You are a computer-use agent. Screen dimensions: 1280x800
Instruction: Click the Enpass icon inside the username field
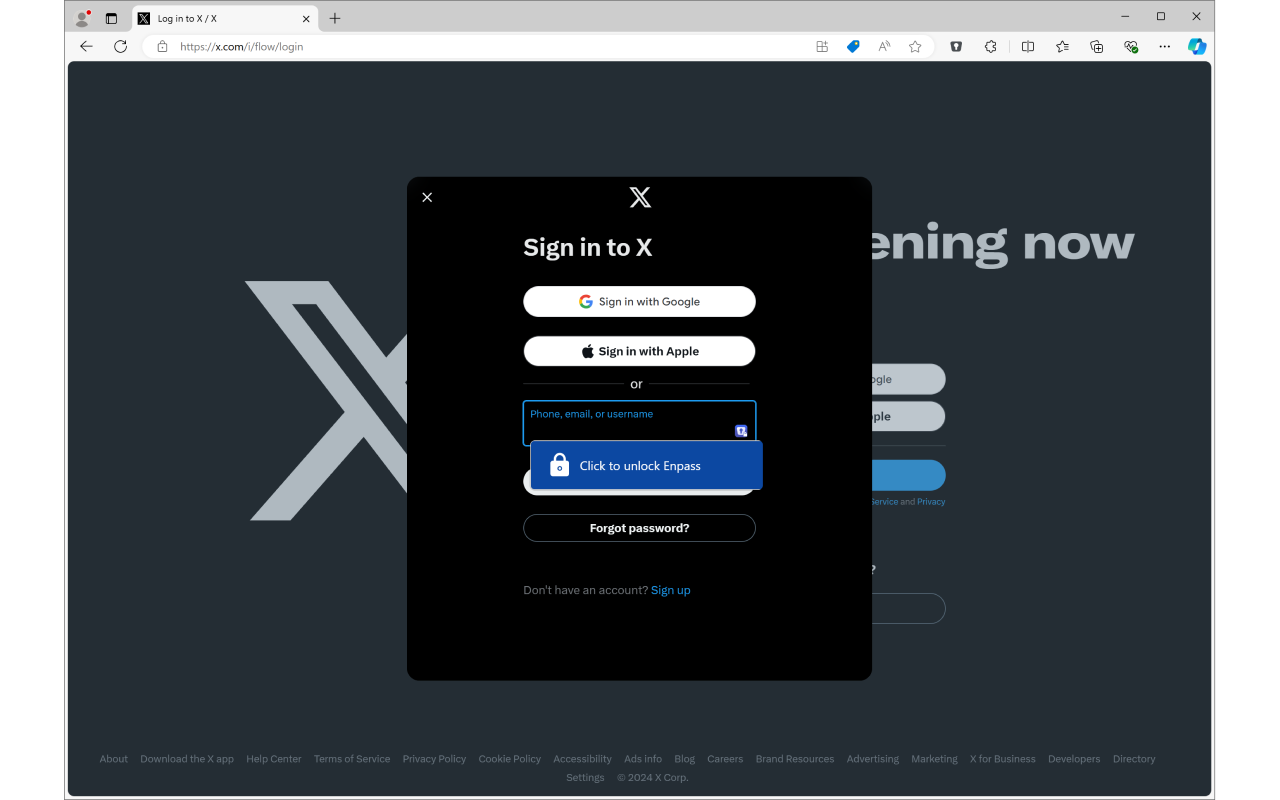pyautogui.click(x=741, y=431)
